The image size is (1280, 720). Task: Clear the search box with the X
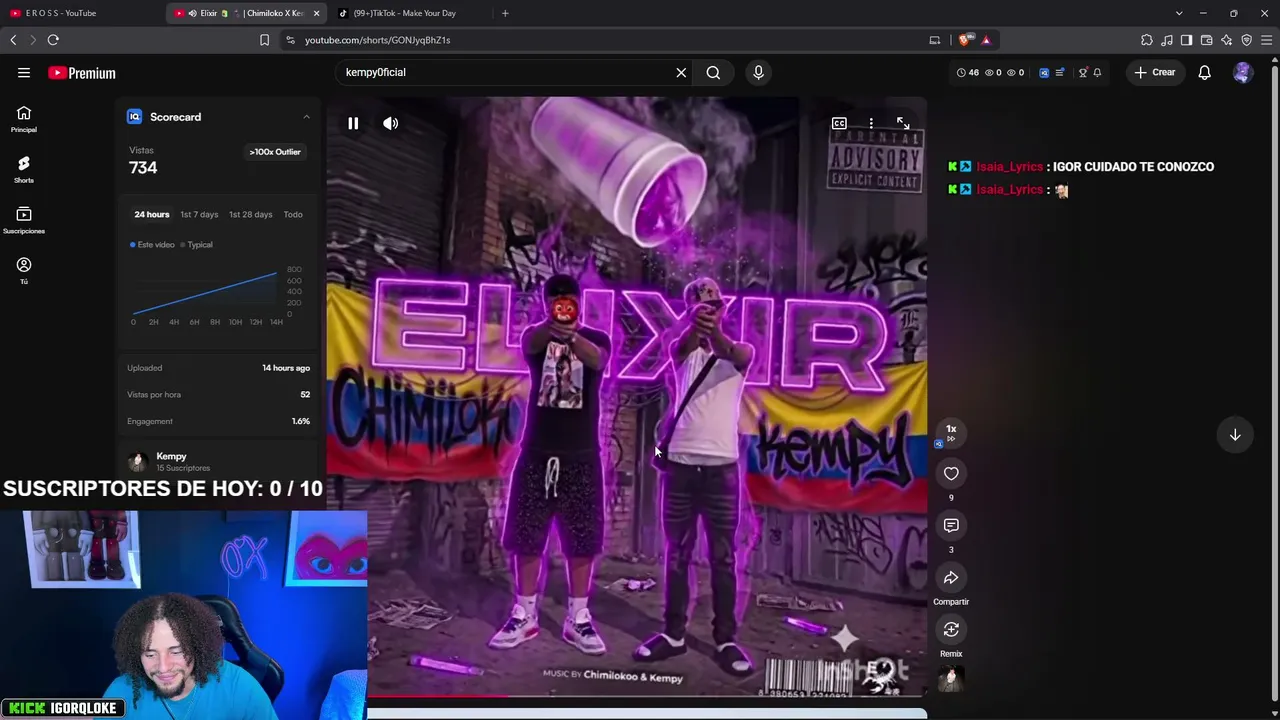pyautogui.click(x=681, y=72)
